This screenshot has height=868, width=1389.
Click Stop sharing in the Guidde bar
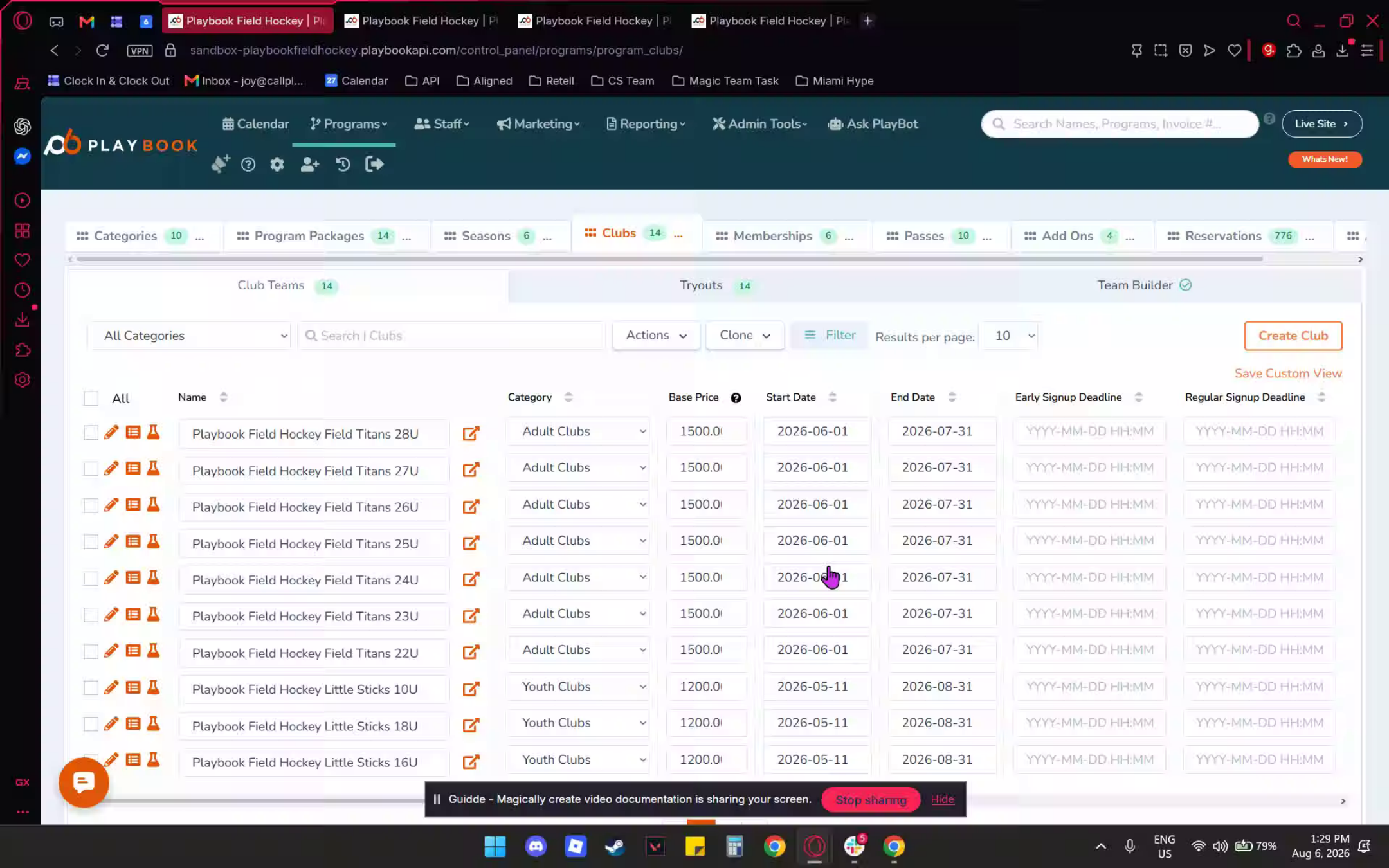[x=871, y=800]
